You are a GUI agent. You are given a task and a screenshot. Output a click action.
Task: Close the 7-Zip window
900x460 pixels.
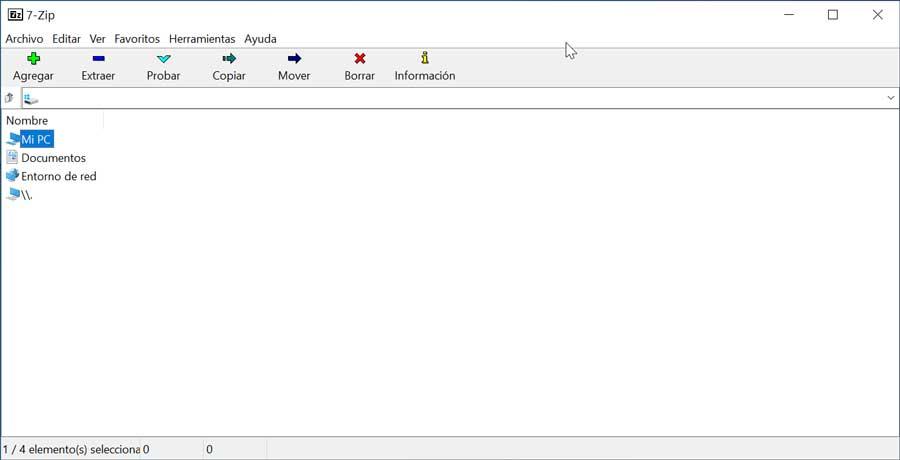tap(878, 15)
